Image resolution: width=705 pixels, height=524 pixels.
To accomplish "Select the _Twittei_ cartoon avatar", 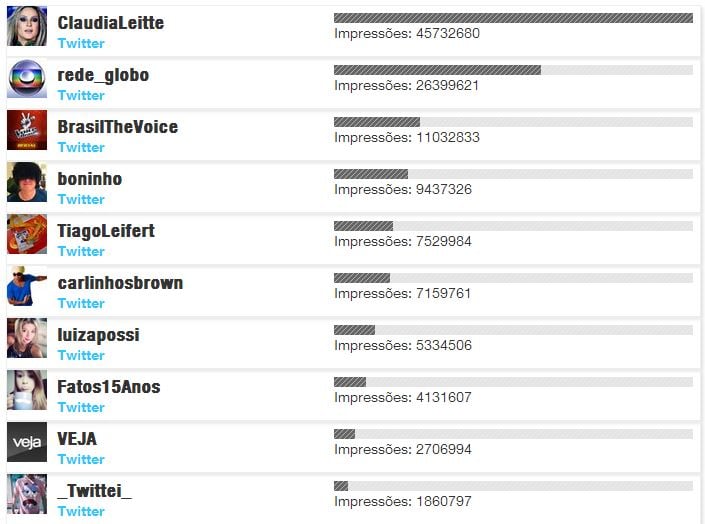I will tap(27, 494).
